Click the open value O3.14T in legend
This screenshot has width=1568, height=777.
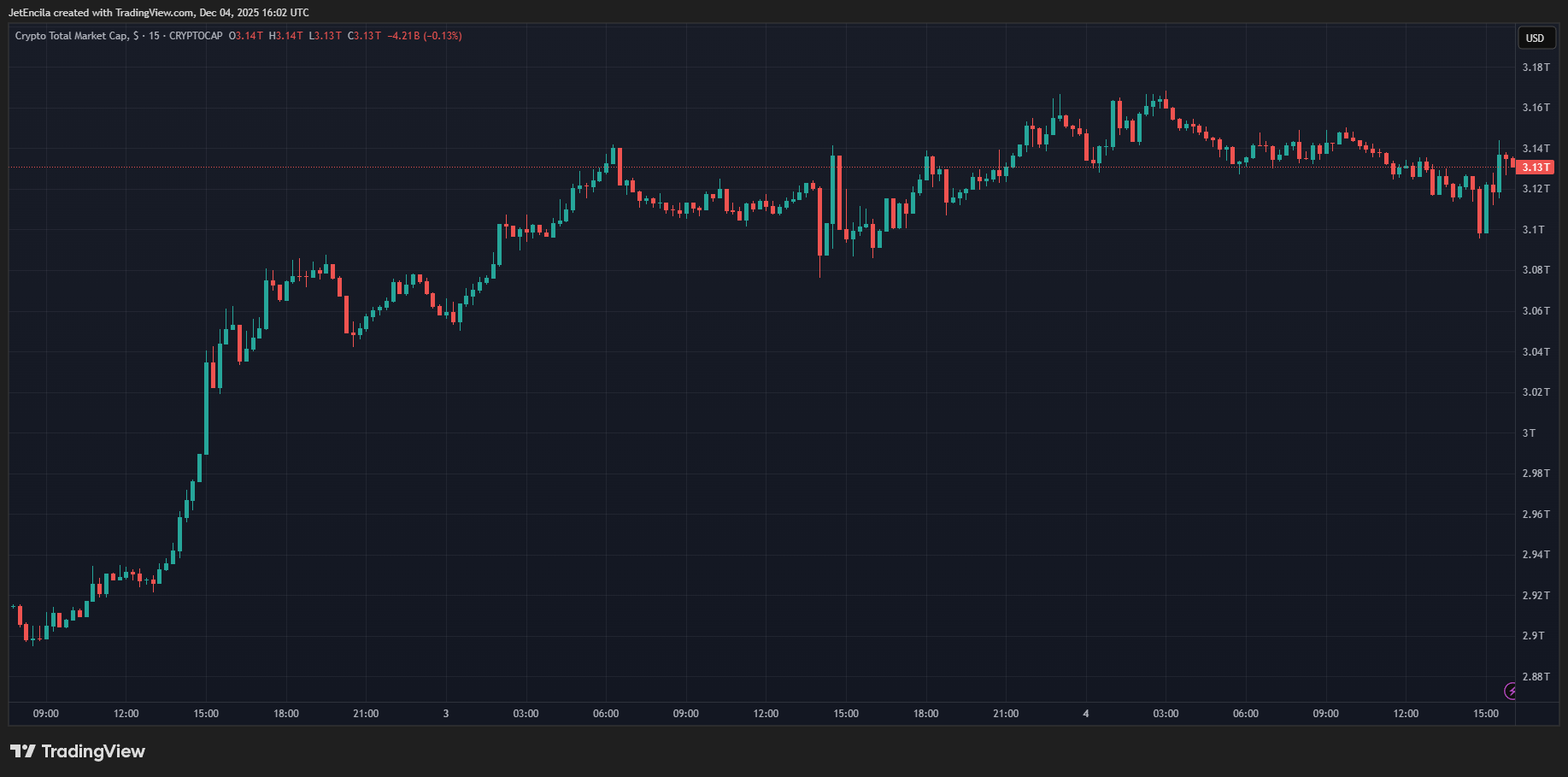246,36
